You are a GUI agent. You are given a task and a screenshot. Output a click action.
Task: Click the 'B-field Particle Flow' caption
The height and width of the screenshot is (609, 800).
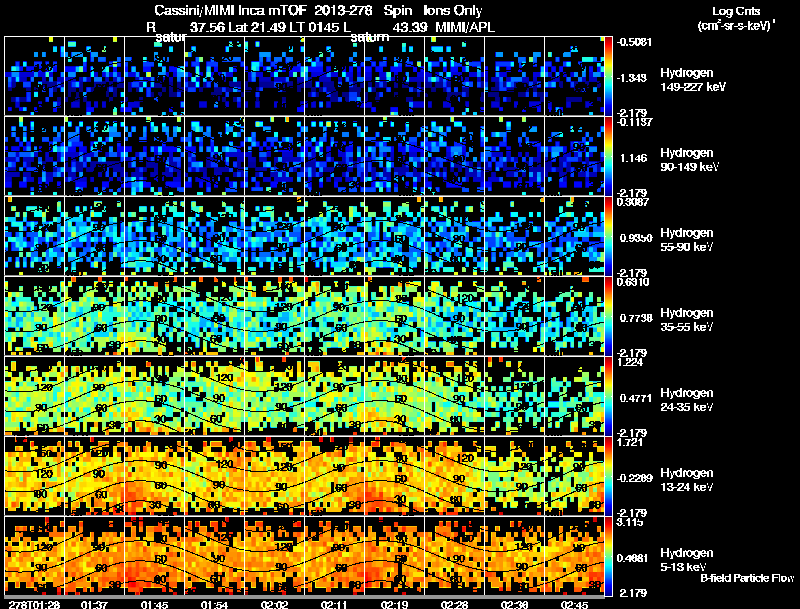(x=747, y=578)
